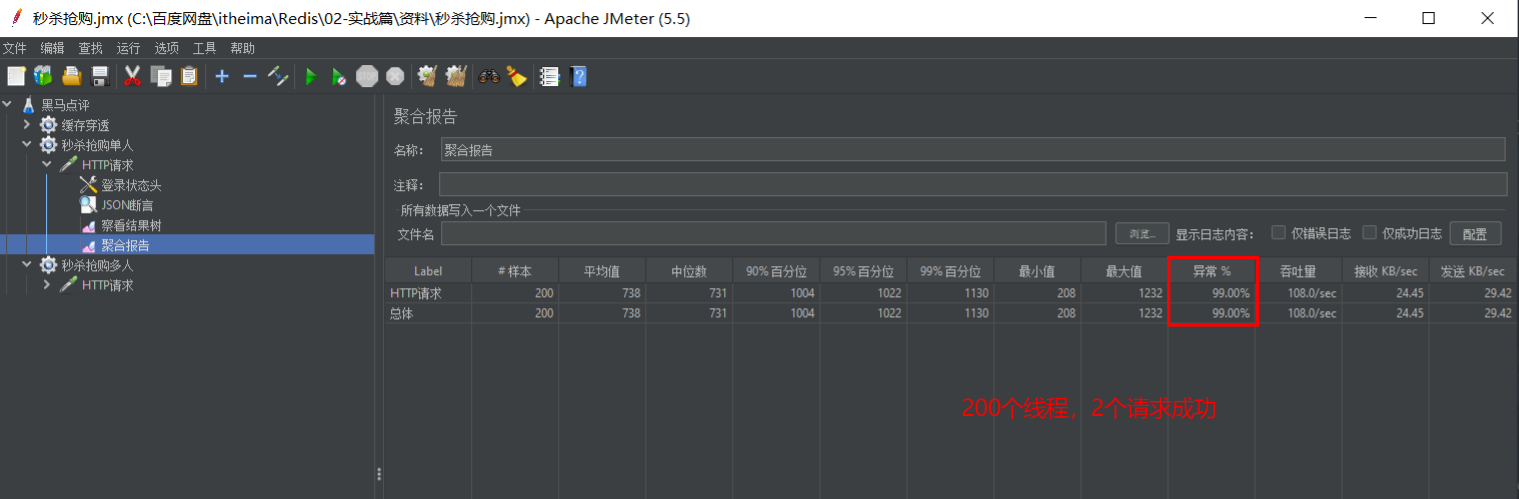Click the 最大值 column header

(x=1124, y=271)
